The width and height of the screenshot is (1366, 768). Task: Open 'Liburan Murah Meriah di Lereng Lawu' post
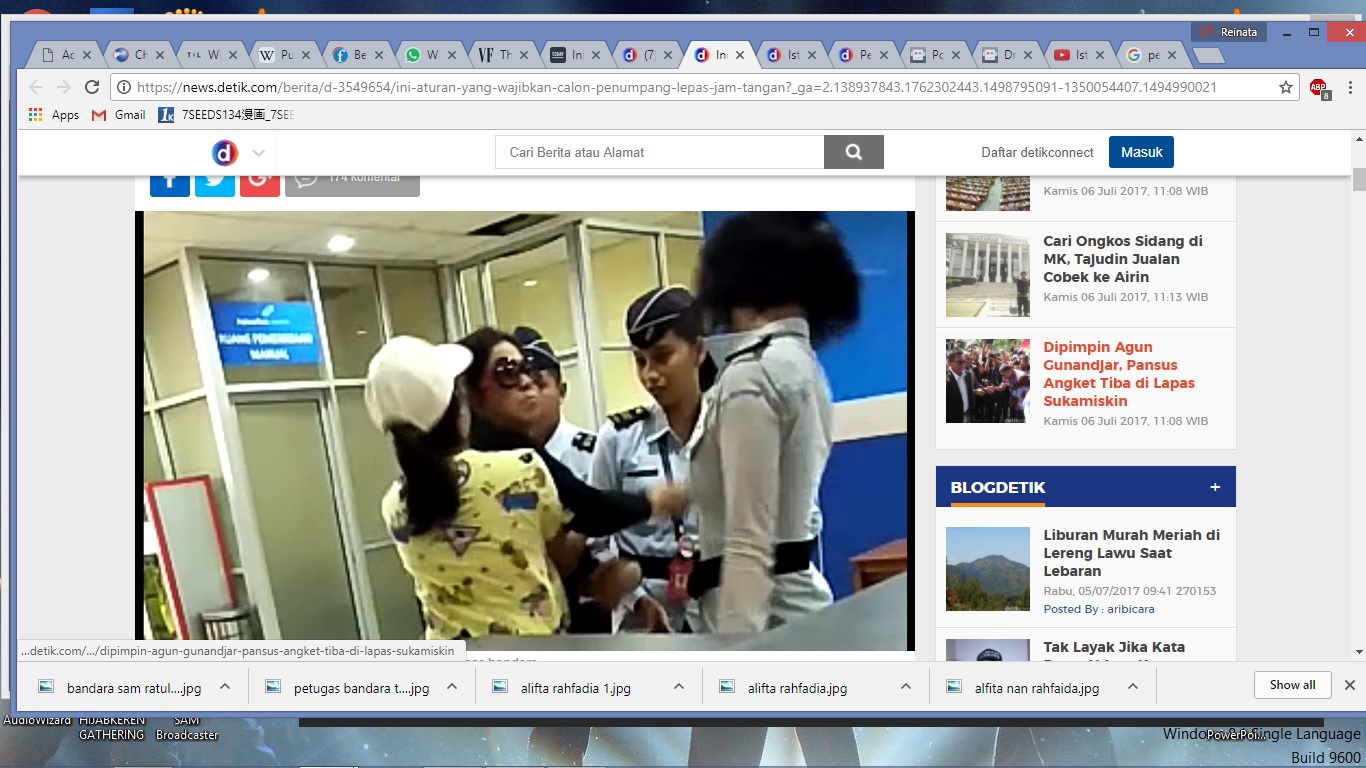tap(1131, 553)
